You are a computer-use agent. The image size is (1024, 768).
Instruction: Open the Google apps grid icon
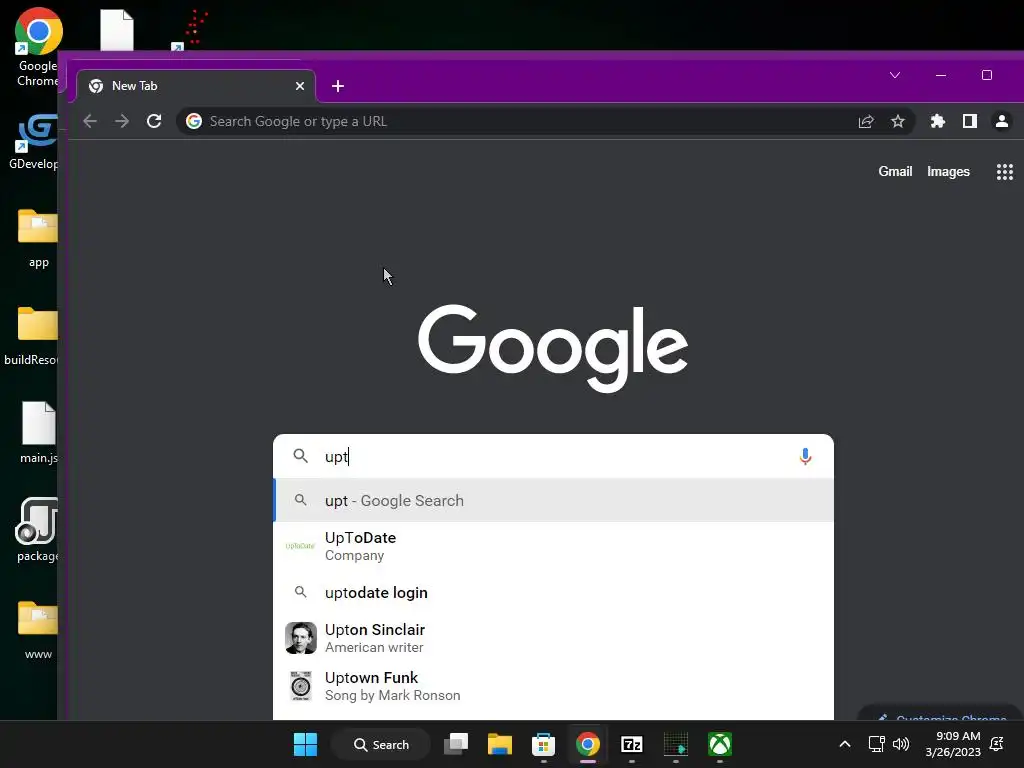click(1004, 172)
